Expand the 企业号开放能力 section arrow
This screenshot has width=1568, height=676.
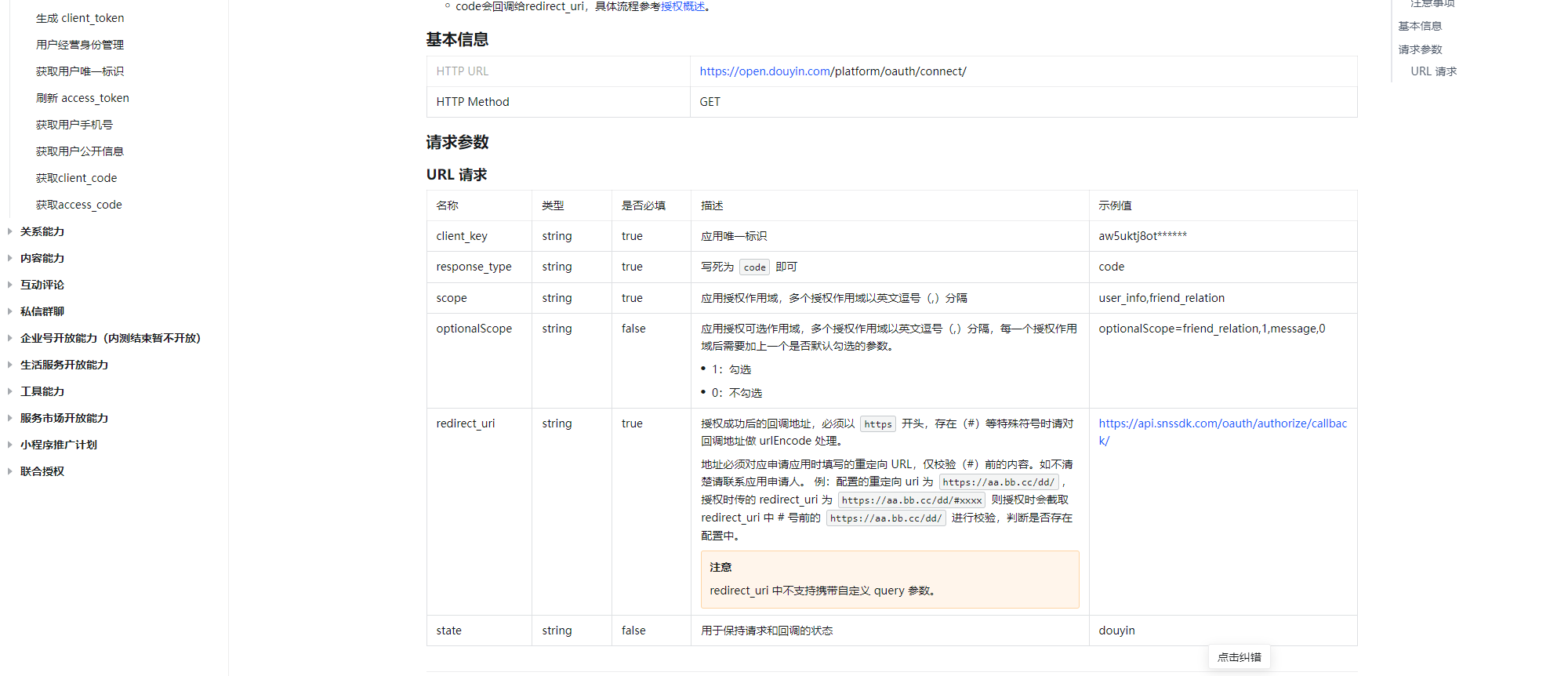[9, 338]
